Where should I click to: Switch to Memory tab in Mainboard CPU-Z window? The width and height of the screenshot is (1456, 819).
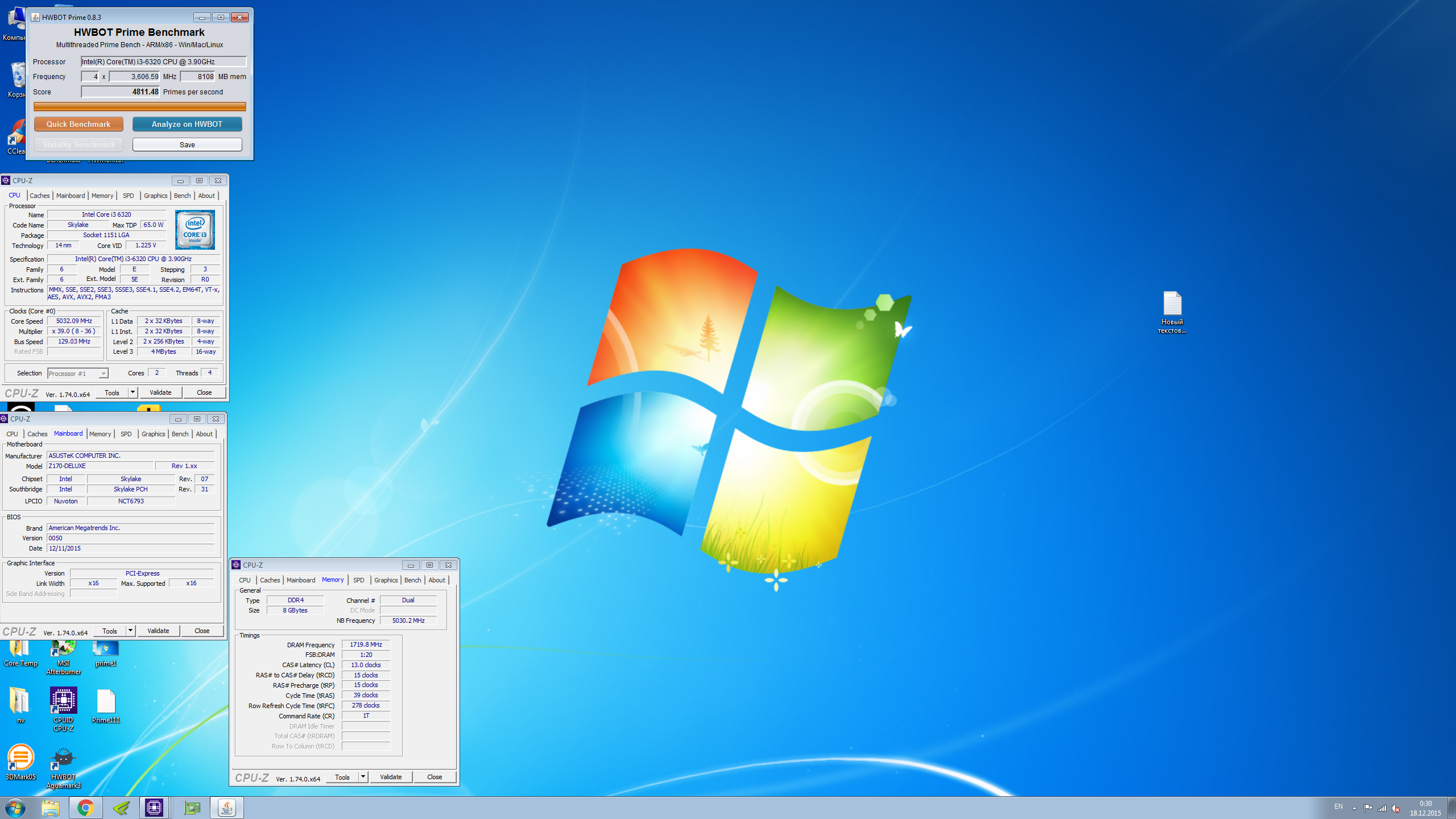[x=100, y=434]
